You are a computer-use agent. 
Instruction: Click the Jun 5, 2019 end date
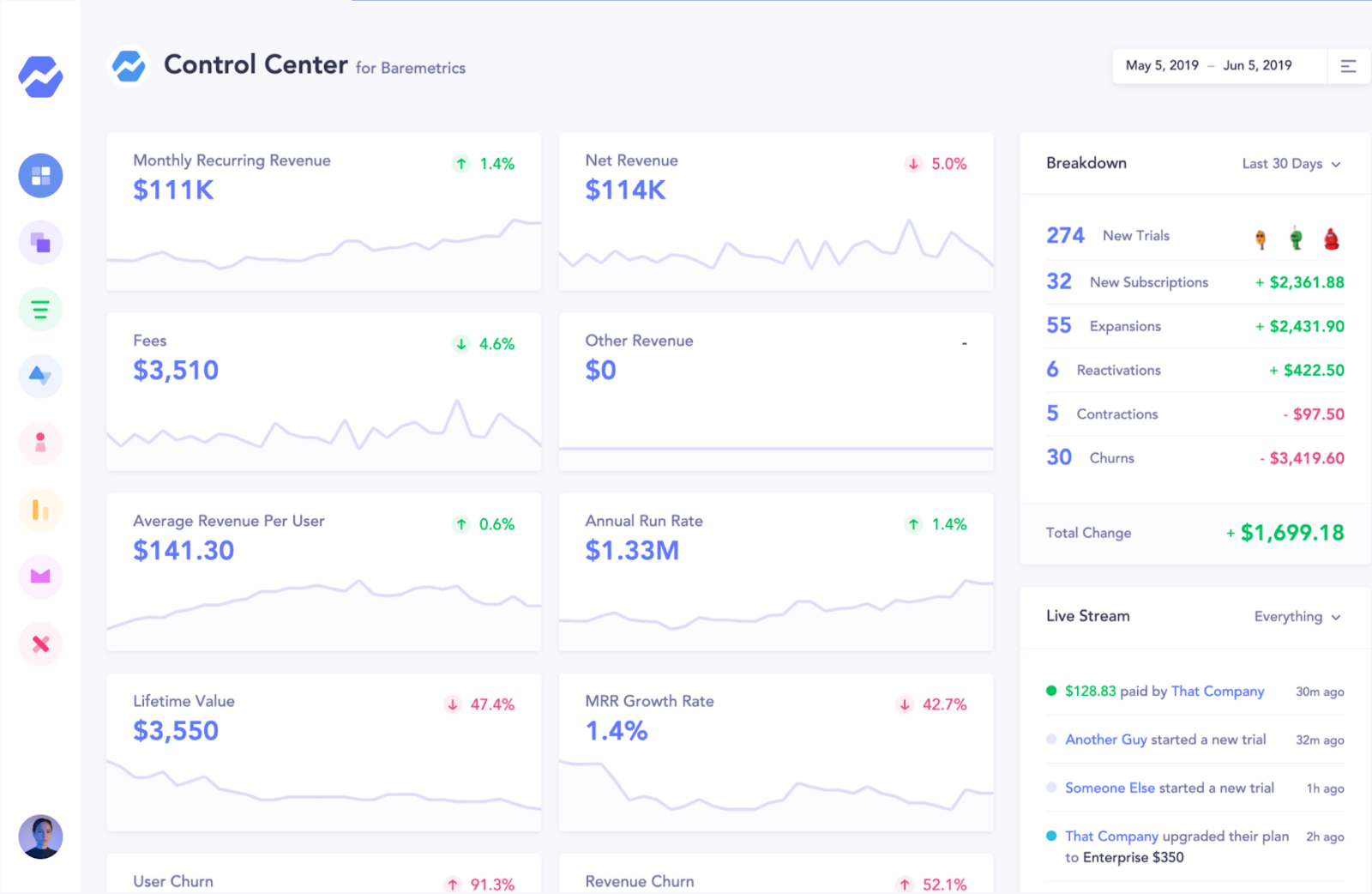pos(1257,65)
